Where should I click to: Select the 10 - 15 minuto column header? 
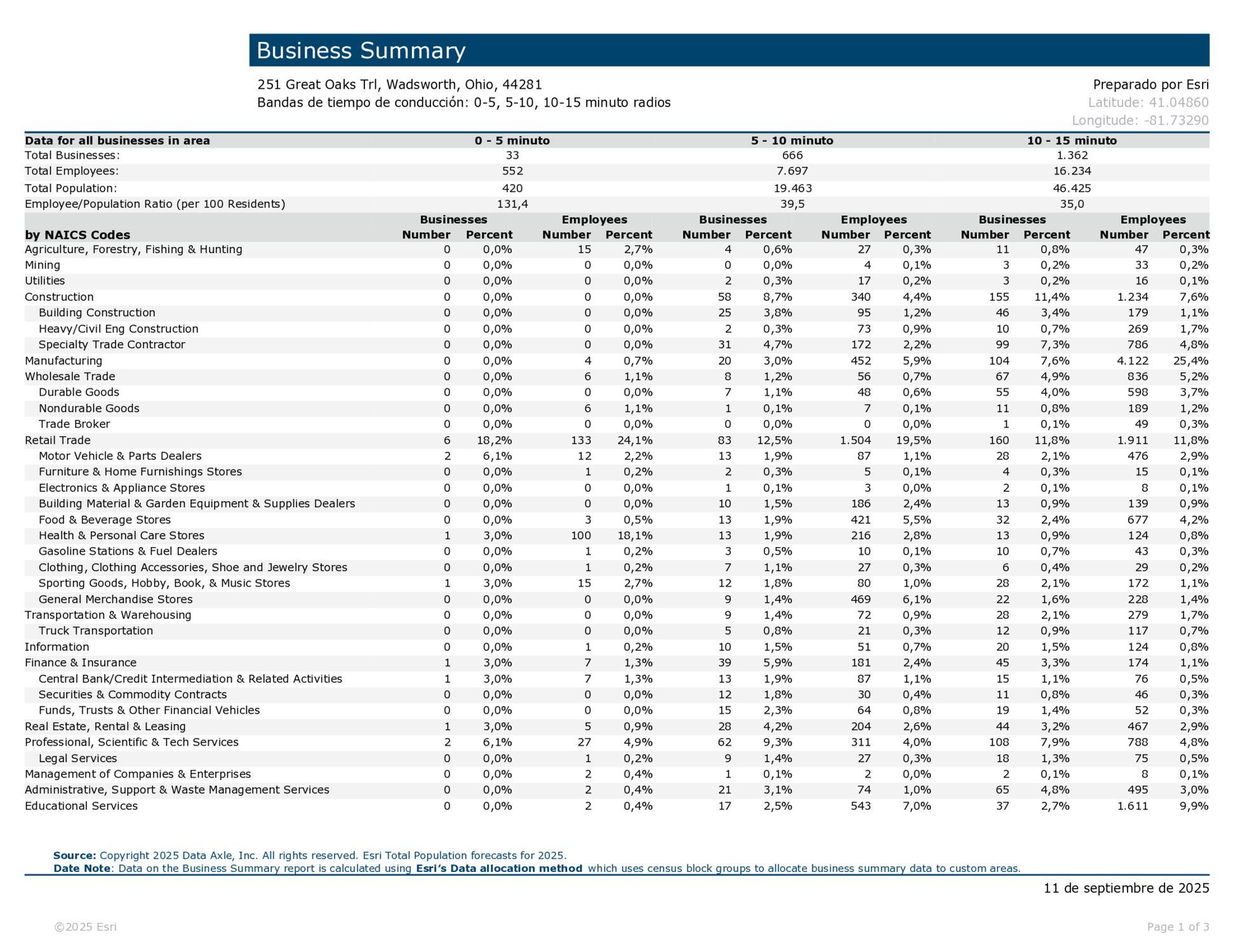[x=1071, y=140]
